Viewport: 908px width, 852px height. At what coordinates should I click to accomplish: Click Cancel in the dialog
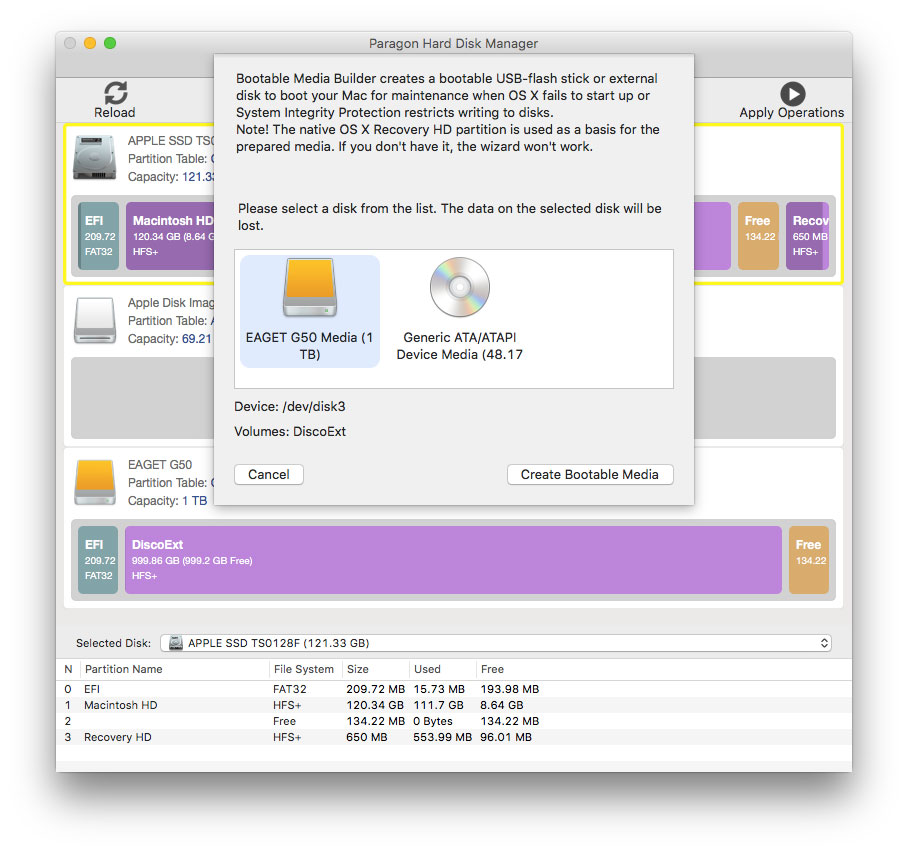point(269,474)
